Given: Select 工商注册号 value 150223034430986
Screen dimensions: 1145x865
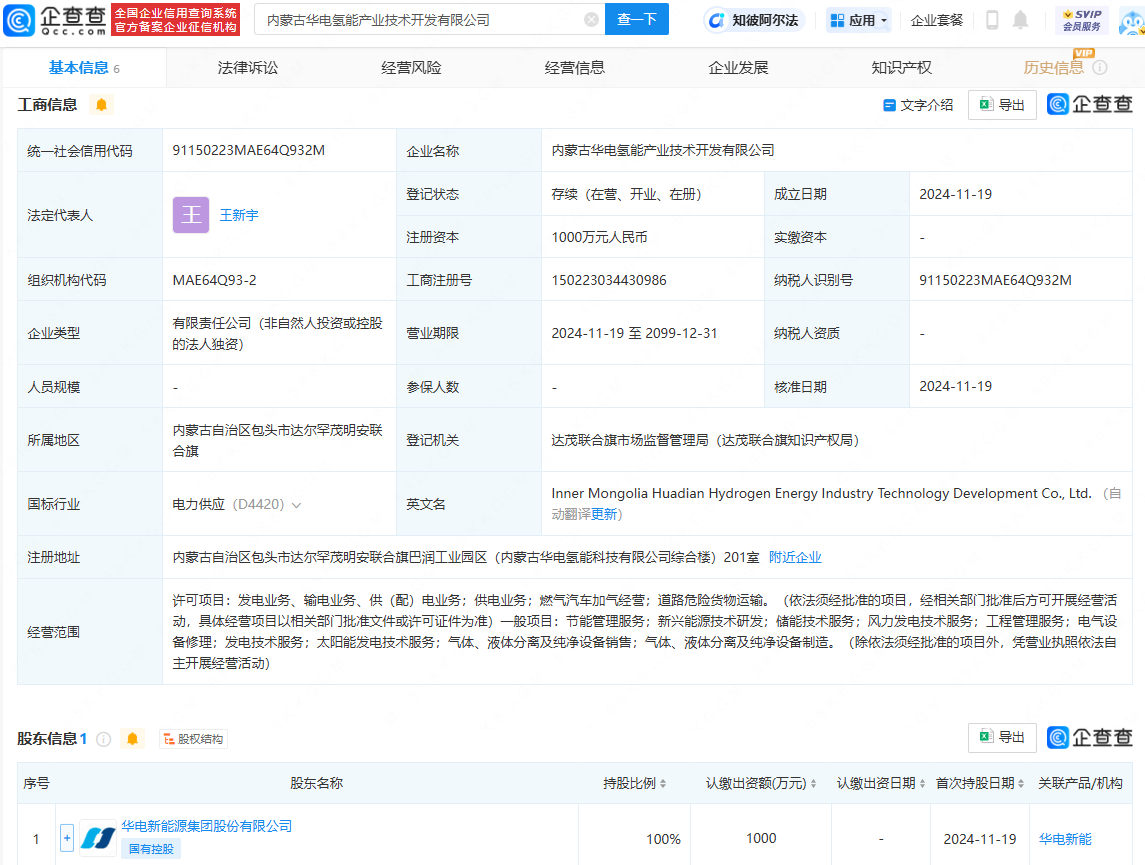Looking at the screenshot, I should [609, 280].
